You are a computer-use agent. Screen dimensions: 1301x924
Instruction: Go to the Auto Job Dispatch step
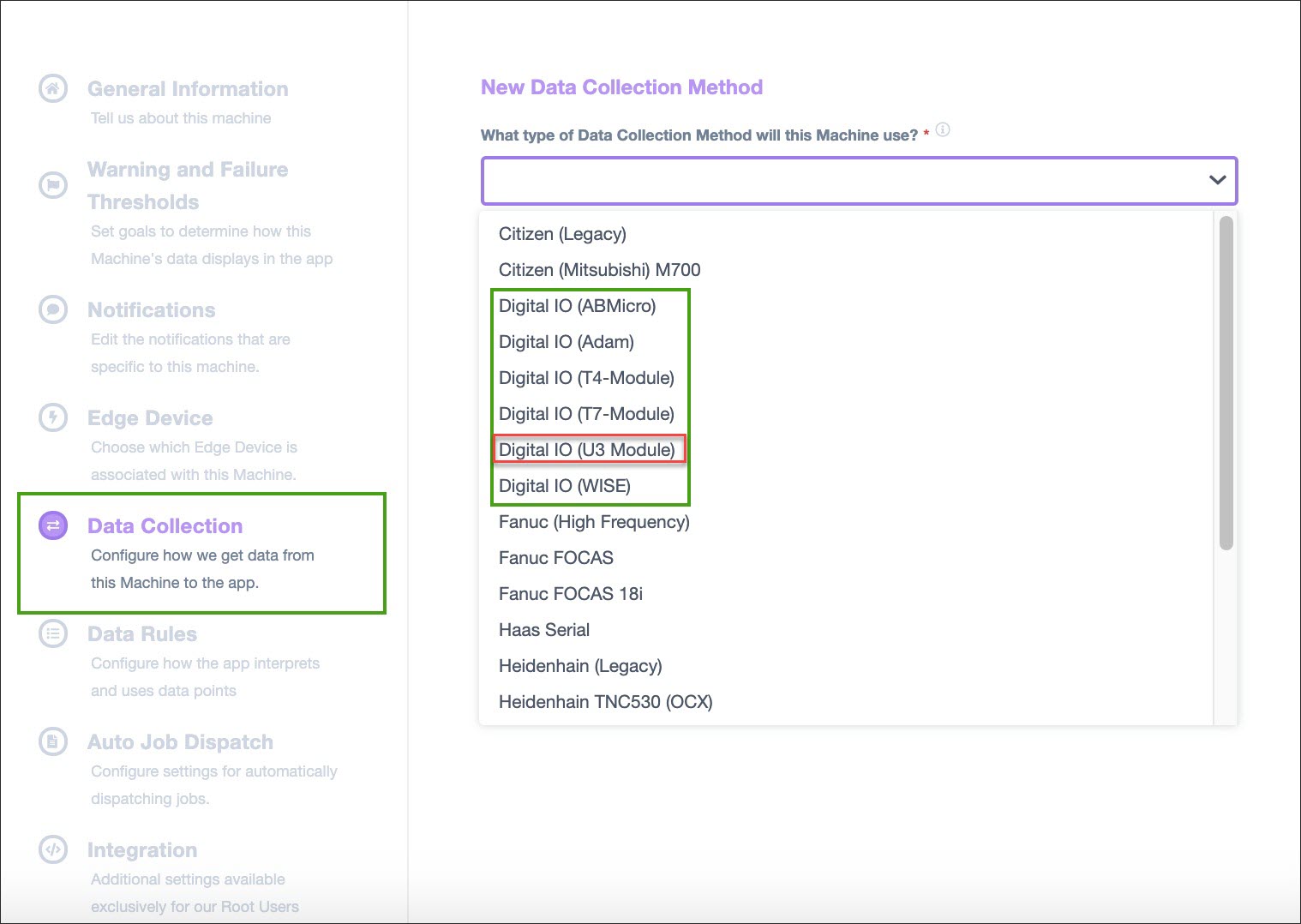[180, 742]
